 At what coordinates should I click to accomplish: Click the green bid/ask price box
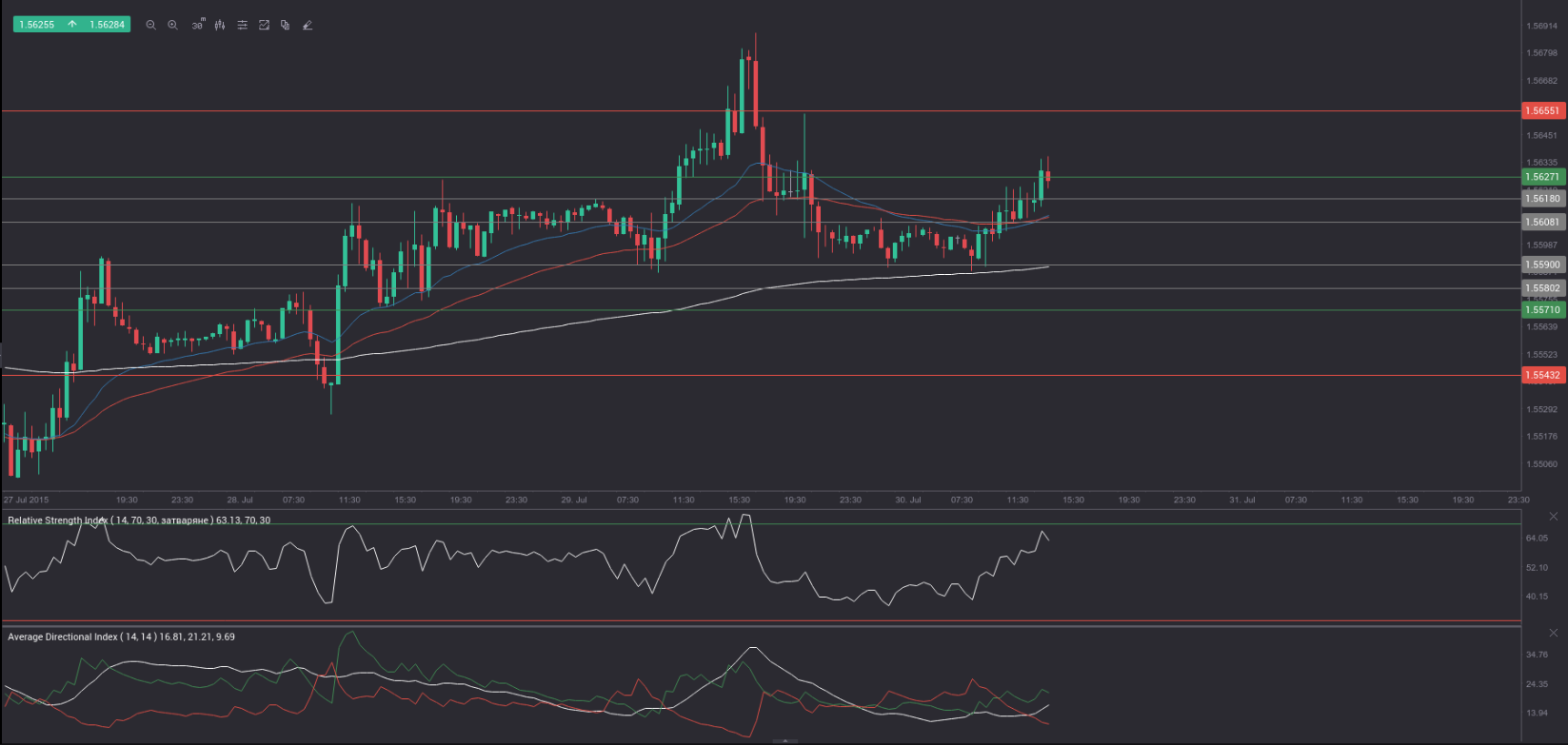coord(71,25)
